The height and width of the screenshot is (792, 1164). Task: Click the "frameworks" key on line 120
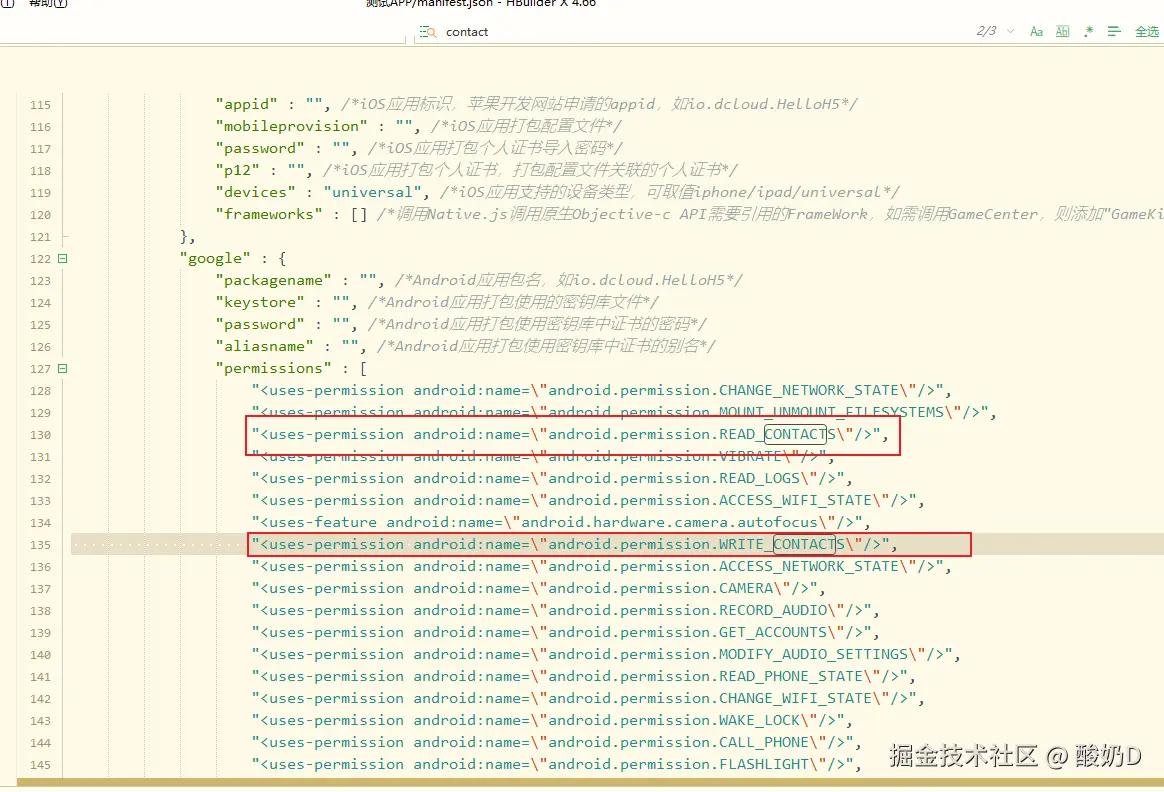tap(269, 214)
